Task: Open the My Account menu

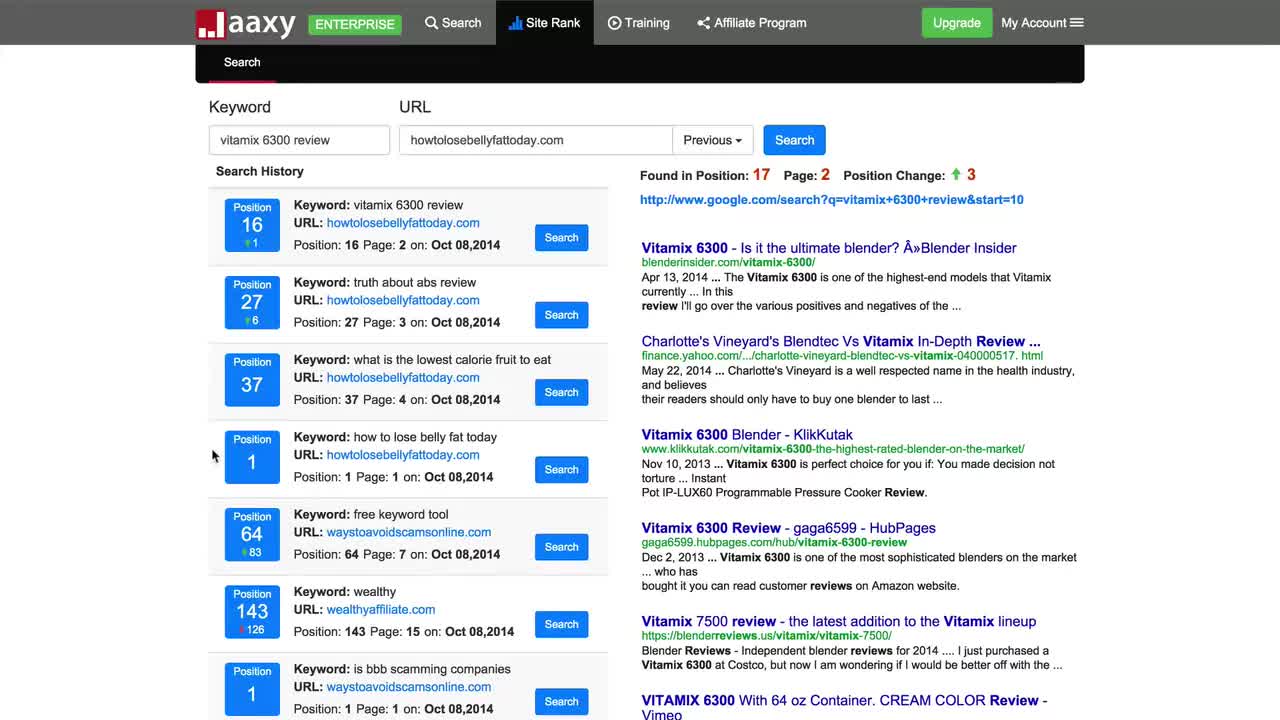Action: click(x=1042, y=23)
